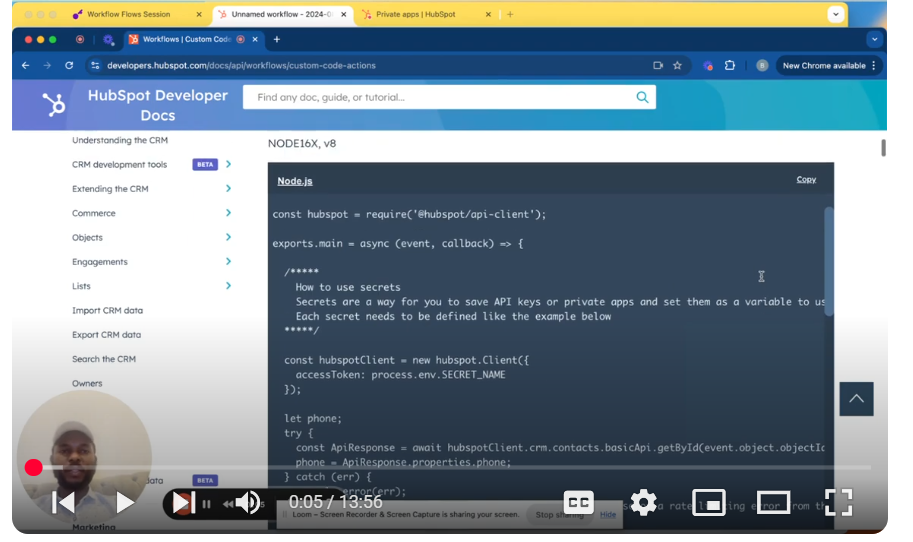Click the search magnifier icon in docs search

pyautogui.click(x=642, y=97)
